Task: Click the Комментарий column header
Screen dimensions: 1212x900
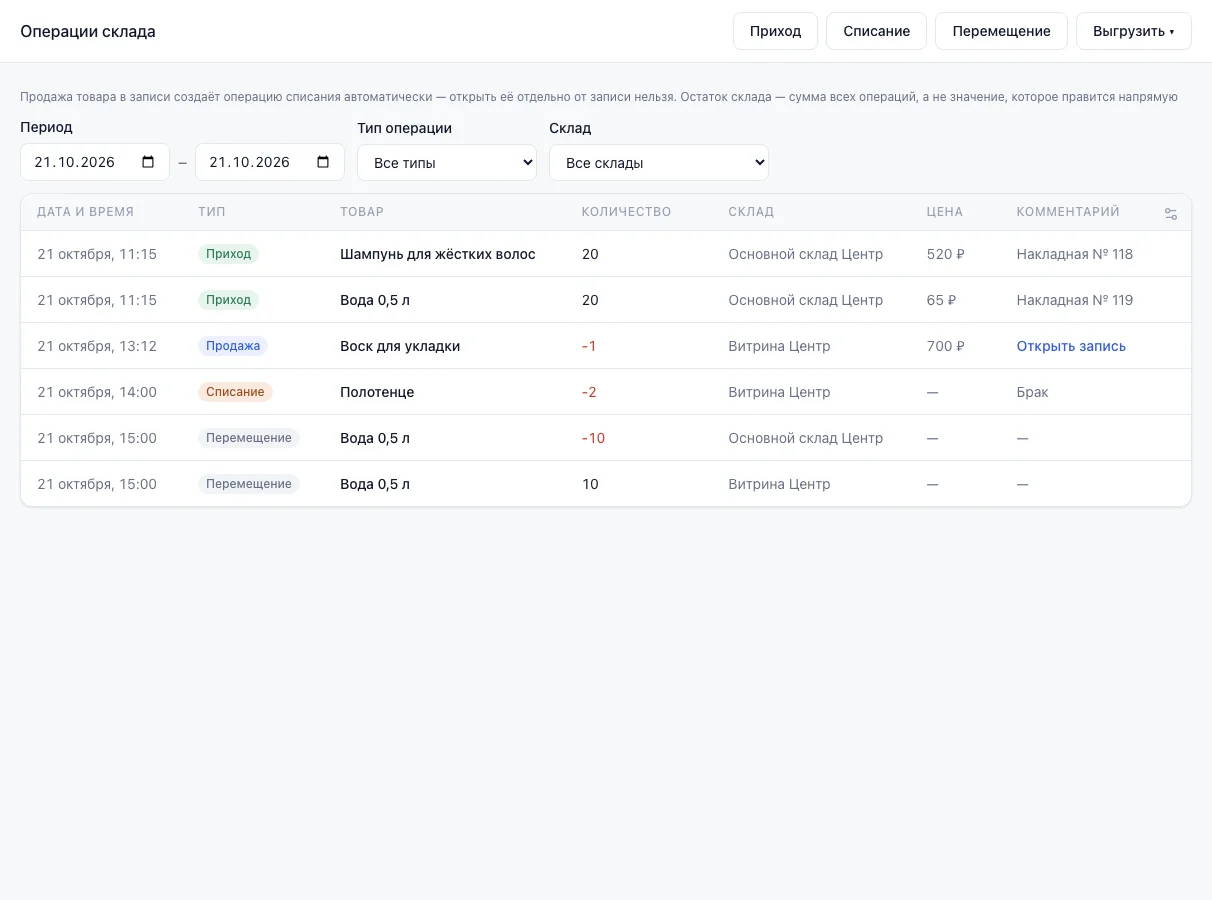Action: point(1068,212)
